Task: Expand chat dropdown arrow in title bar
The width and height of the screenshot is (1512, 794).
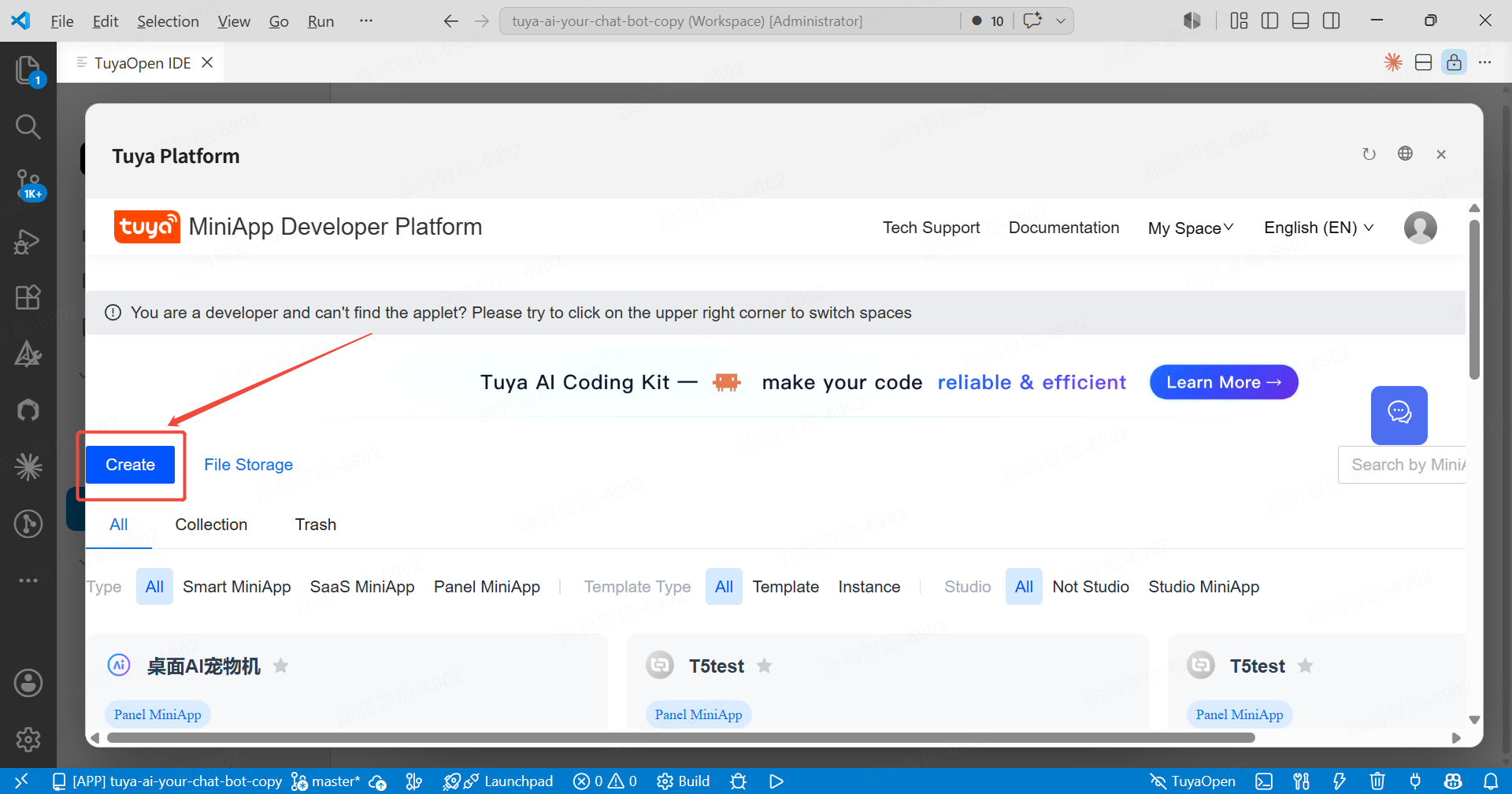Action: tap(1061, 21)
